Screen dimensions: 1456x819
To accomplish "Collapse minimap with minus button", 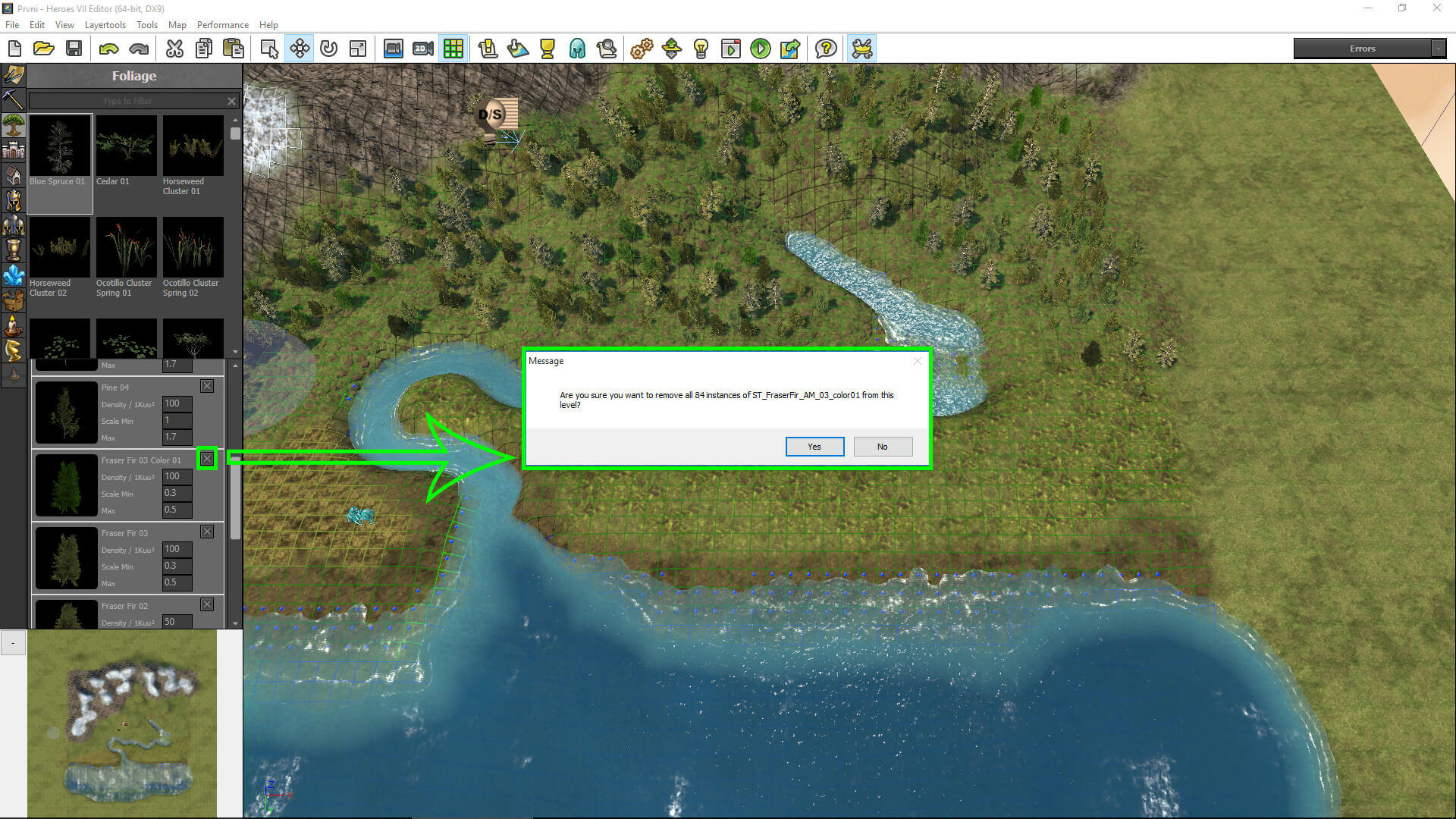I will coord(13,643).
